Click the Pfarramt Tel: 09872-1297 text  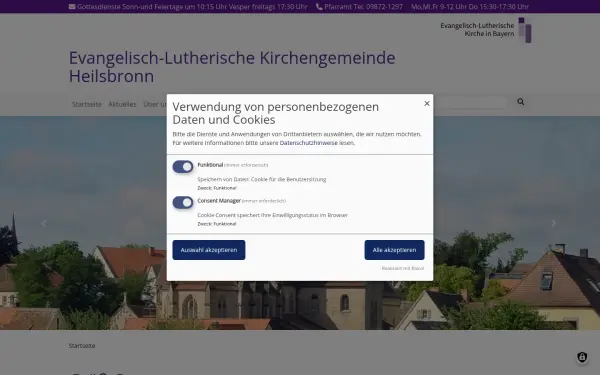coord(364,7)
